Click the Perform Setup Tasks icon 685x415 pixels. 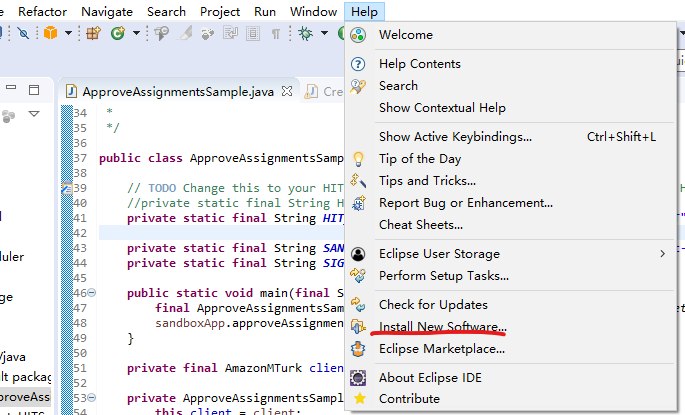358,275
